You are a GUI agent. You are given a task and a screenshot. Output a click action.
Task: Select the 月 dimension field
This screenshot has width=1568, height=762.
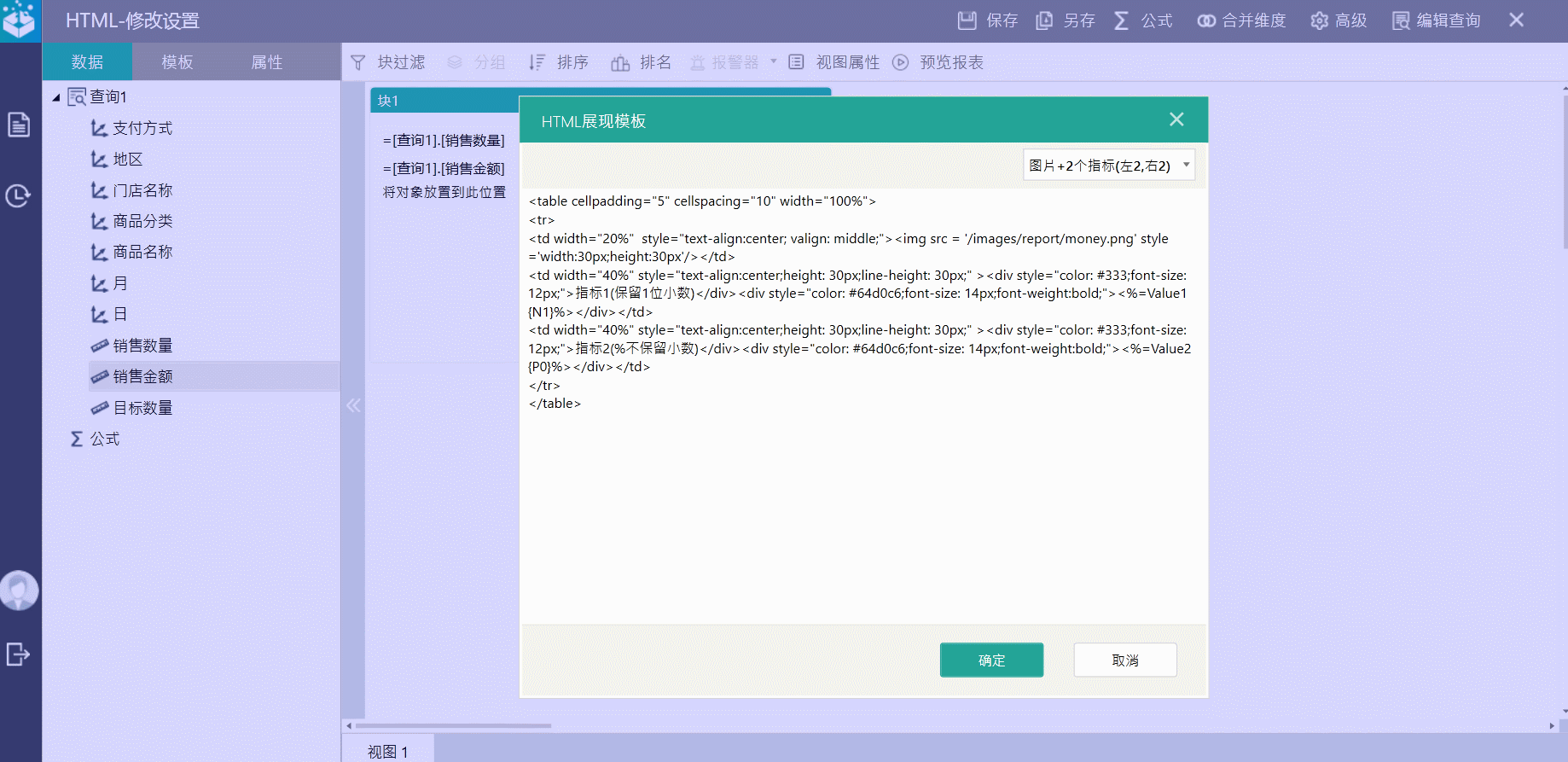click(x=109, y=283)
